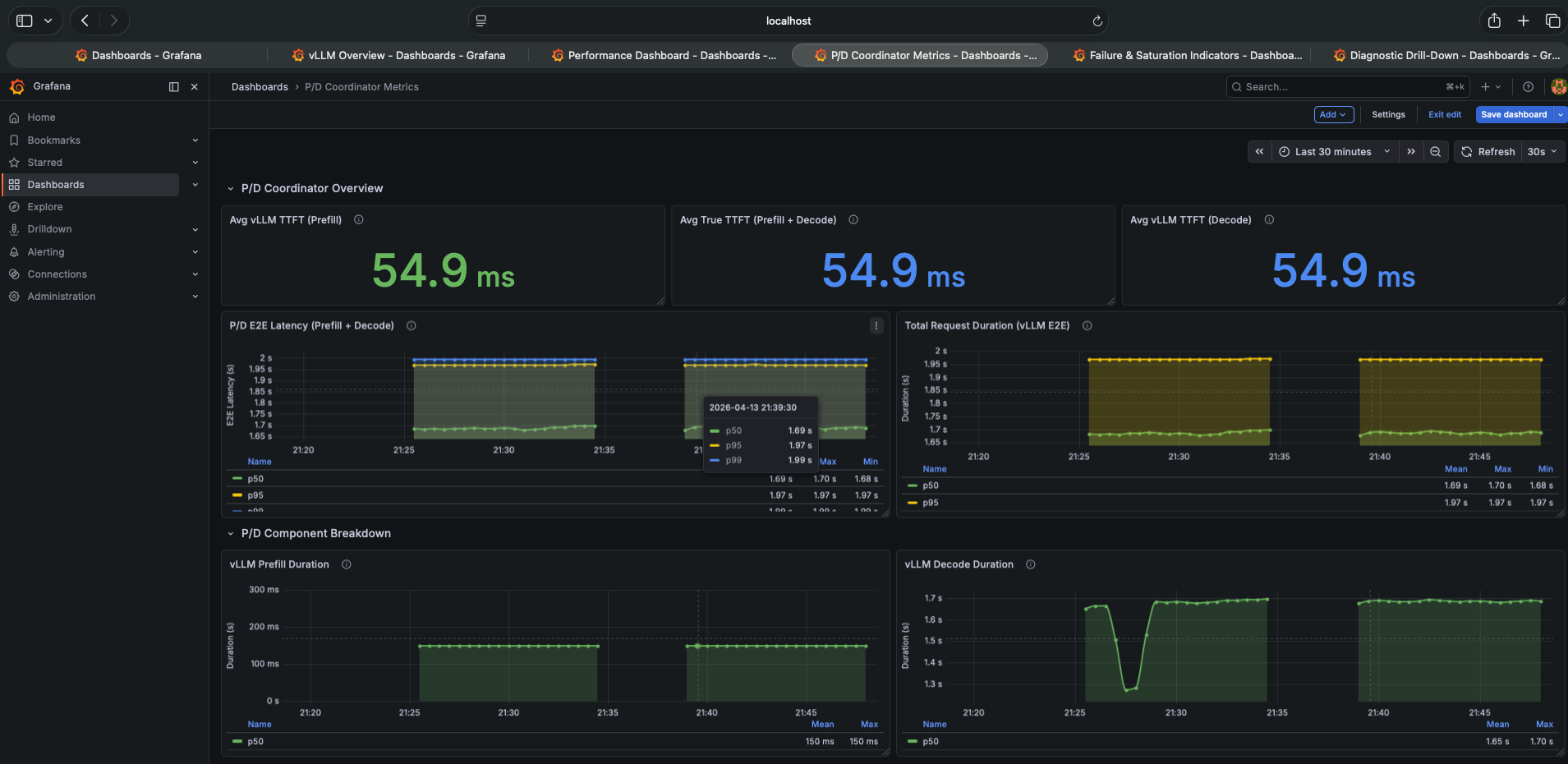Zoom out the time range
Screen dimensions: 1568x764
(1435, 152)
